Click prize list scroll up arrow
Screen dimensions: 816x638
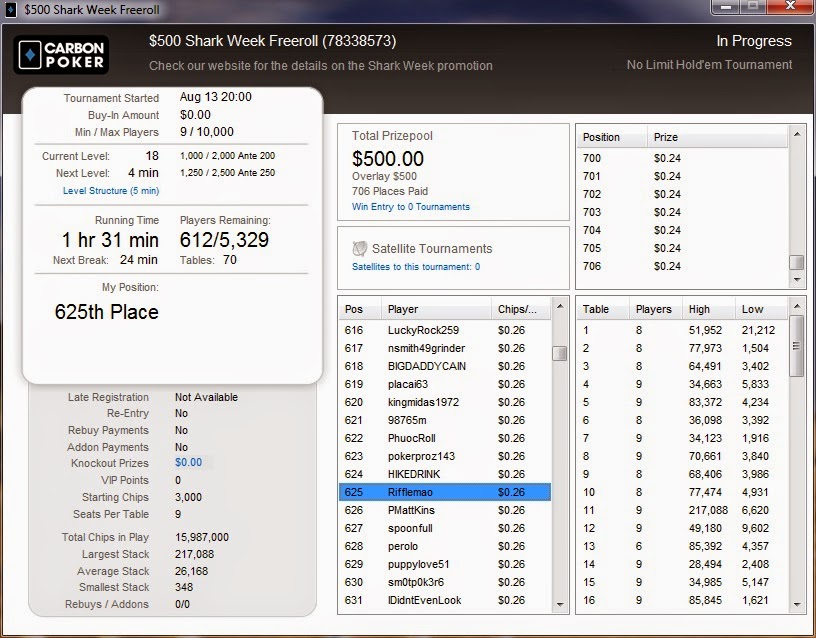click(797, 134)
